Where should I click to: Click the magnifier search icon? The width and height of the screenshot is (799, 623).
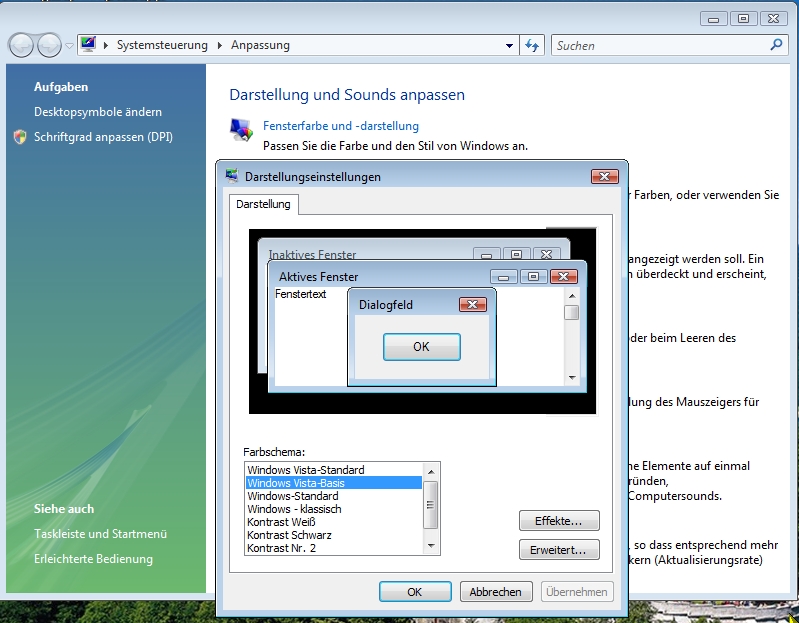click(x=776, y=45)
